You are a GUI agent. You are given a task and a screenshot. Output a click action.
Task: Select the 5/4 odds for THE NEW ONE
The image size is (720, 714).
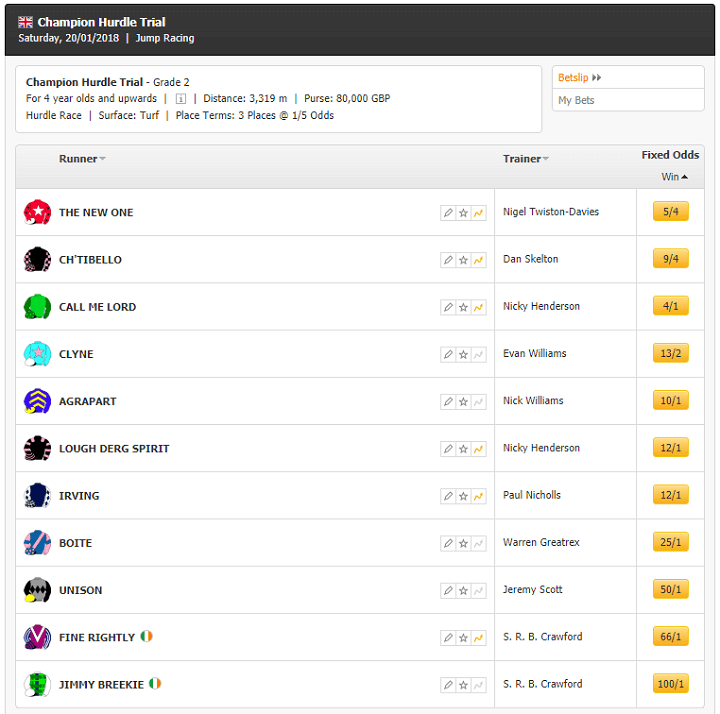coord(670,211)
